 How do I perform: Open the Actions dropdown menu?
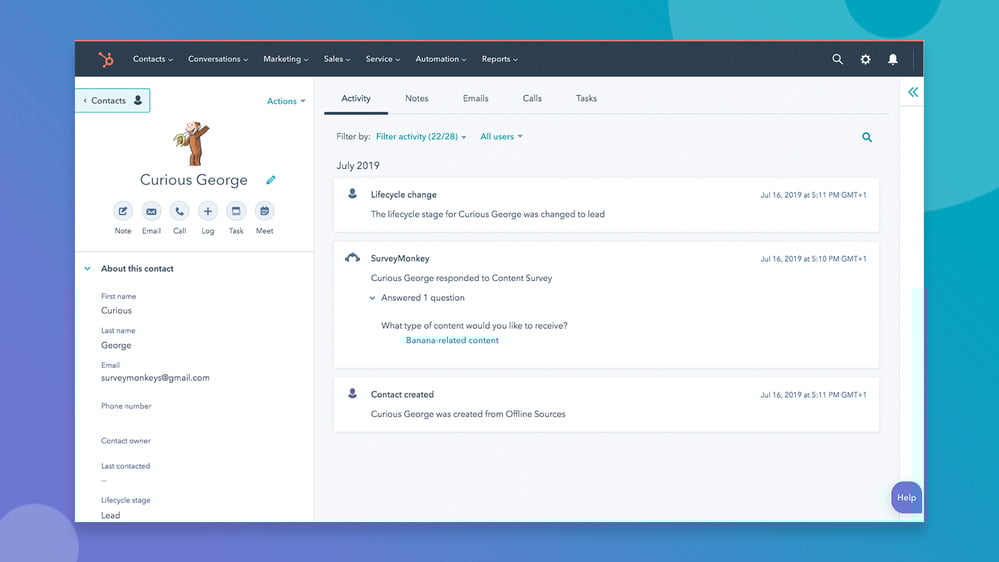coord(285,101)
